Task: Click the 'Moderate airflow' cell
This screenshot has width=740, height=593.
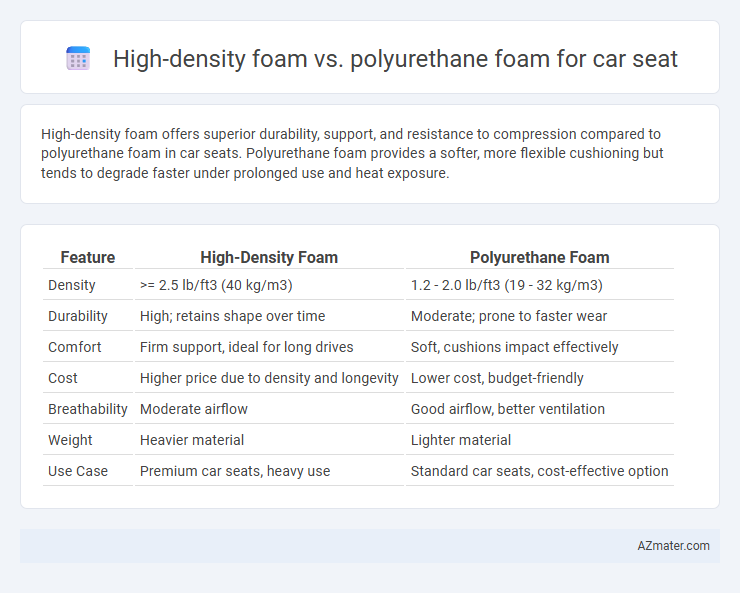Action: (x=193, y=409)
